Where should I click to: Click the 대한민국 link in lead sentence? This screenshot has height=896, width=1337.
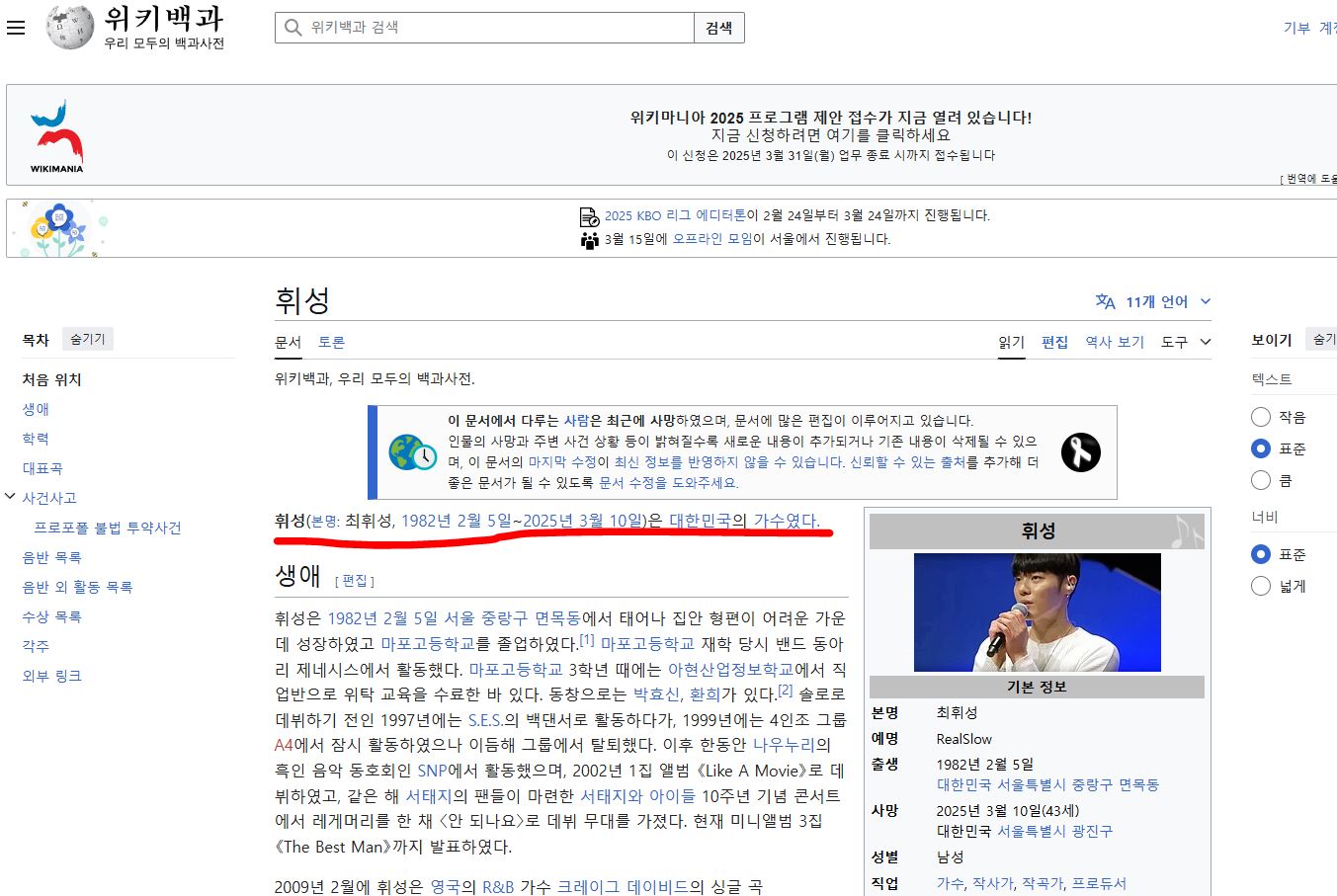pos(700,521)
